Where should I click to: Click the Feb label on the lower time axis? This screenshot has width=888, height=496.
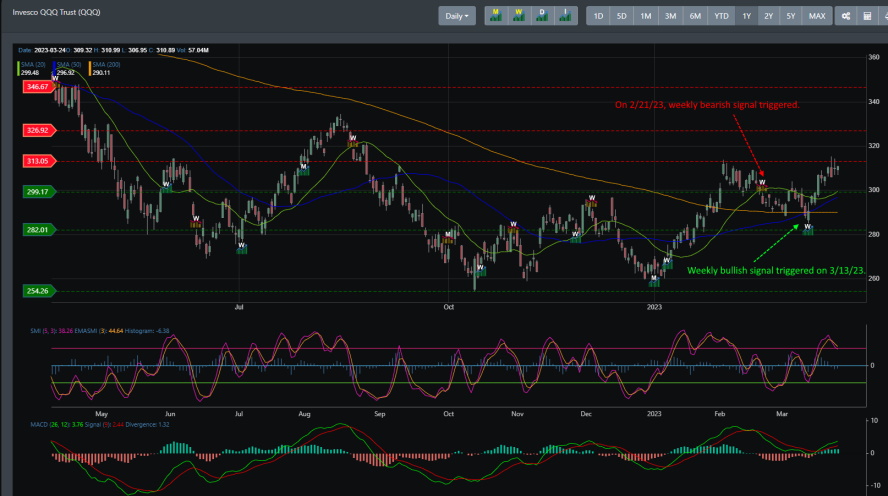pos(719,414)
